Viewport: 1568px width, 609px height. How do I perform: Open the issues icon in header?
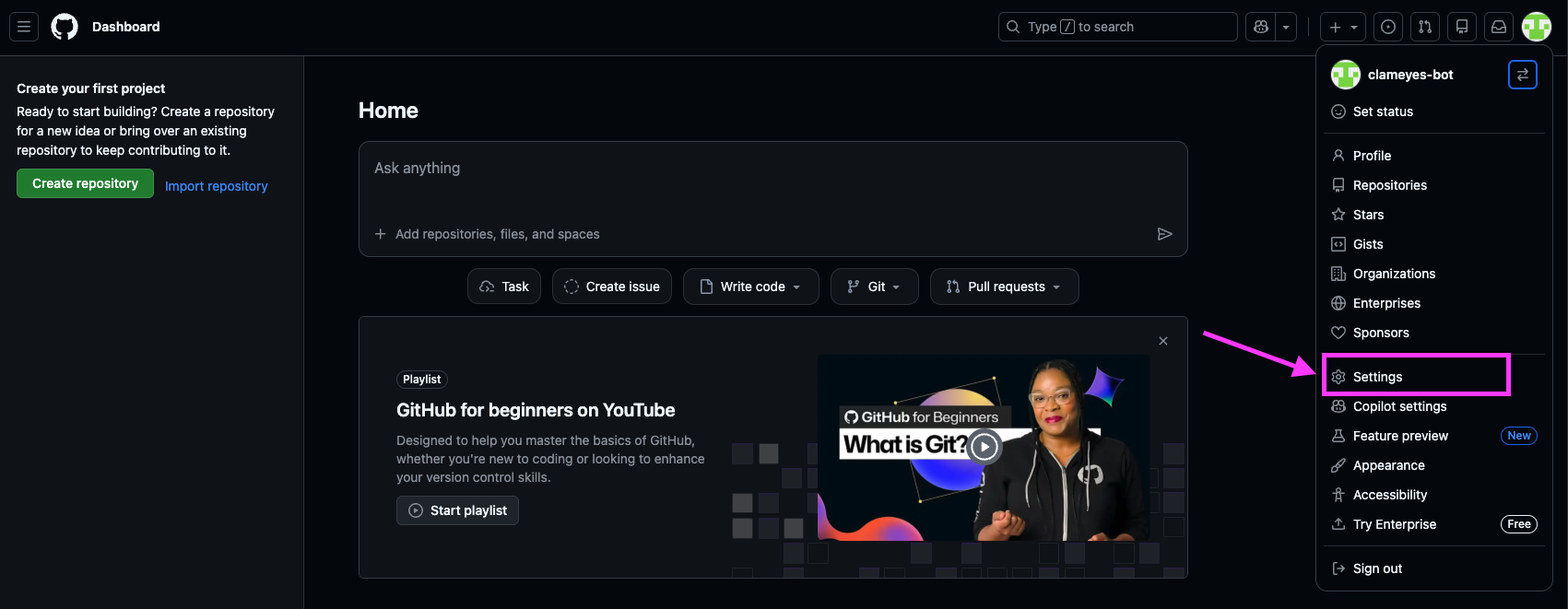(1388, 27)
